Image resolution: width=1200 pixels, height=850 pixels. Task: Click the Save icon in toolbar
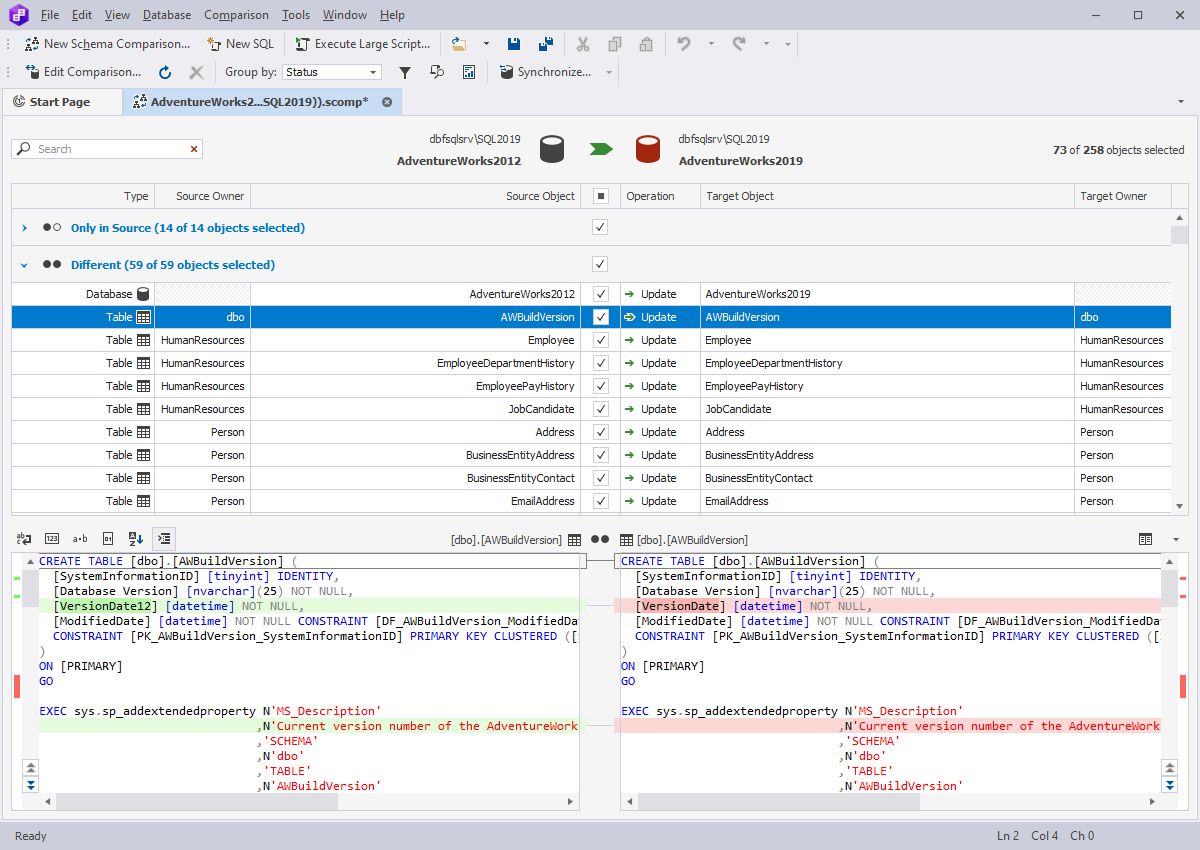pyautogui.click(x=514, y=44)
